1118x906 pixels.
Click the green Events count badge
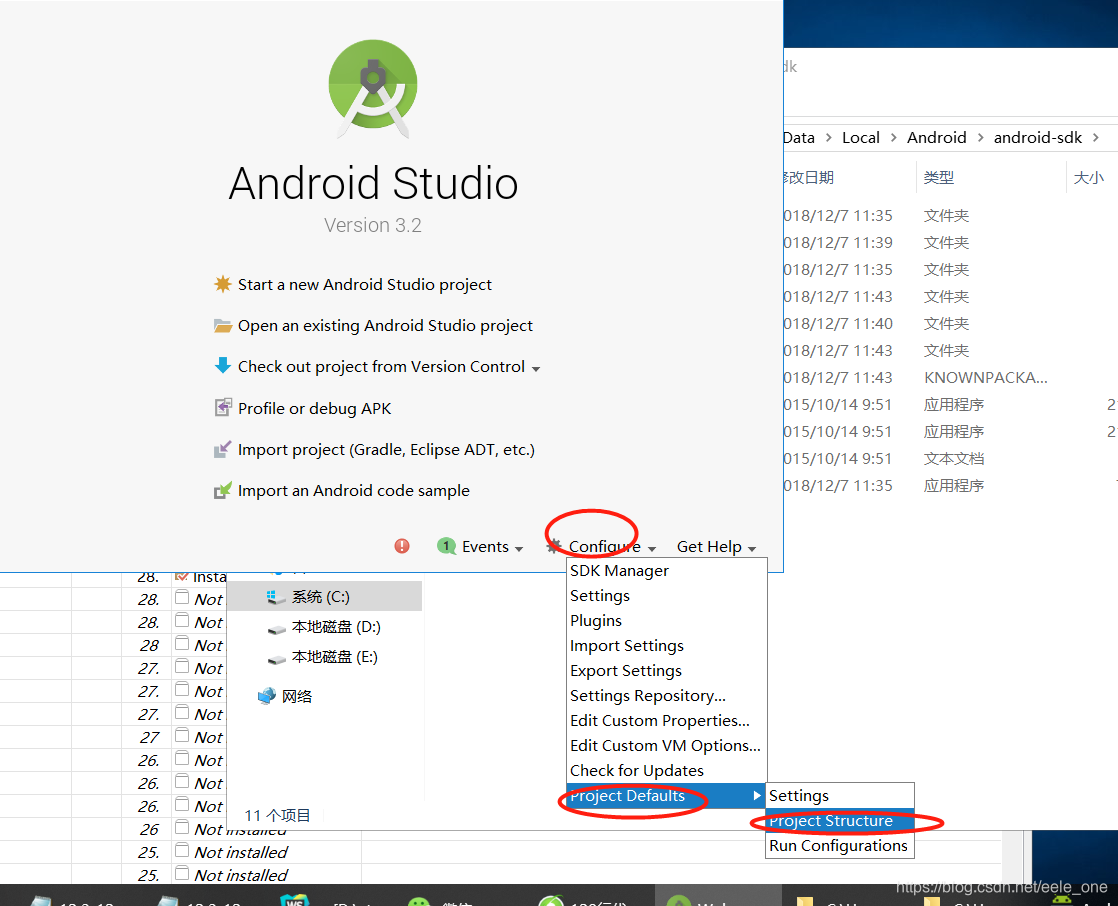(x=446, y=546)
